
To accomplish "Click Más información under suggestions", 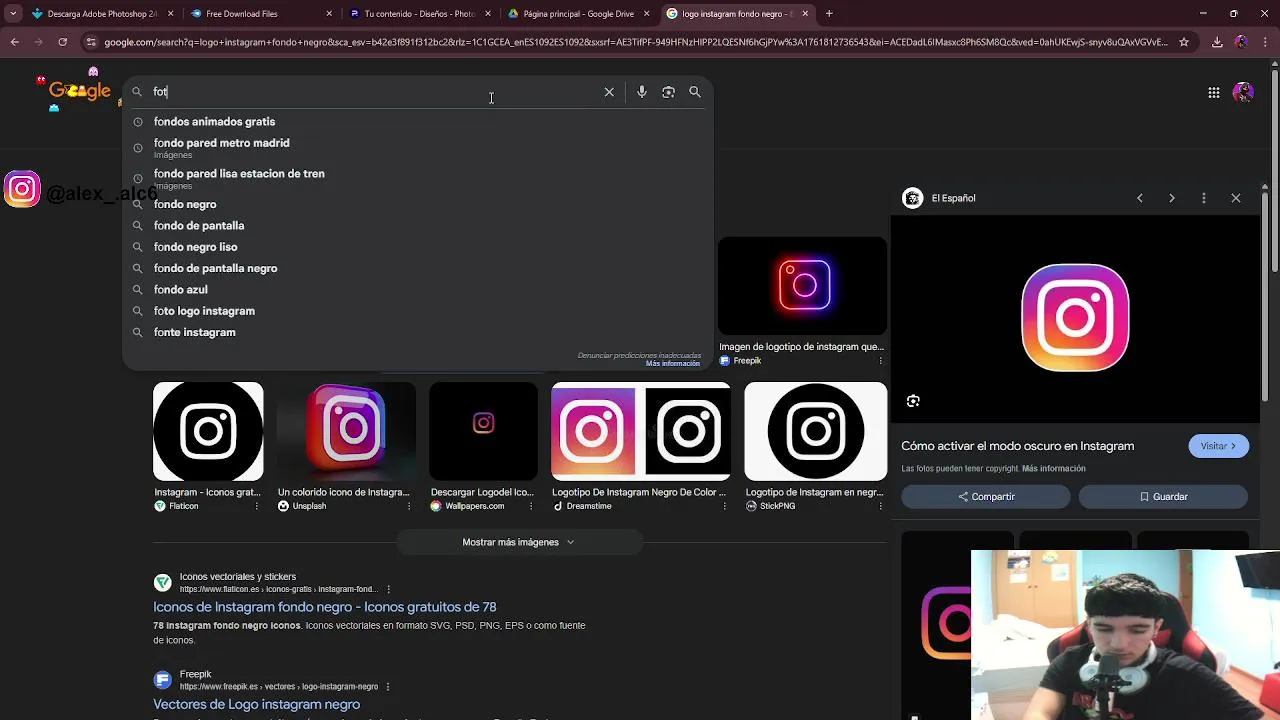I will [673, 364].
